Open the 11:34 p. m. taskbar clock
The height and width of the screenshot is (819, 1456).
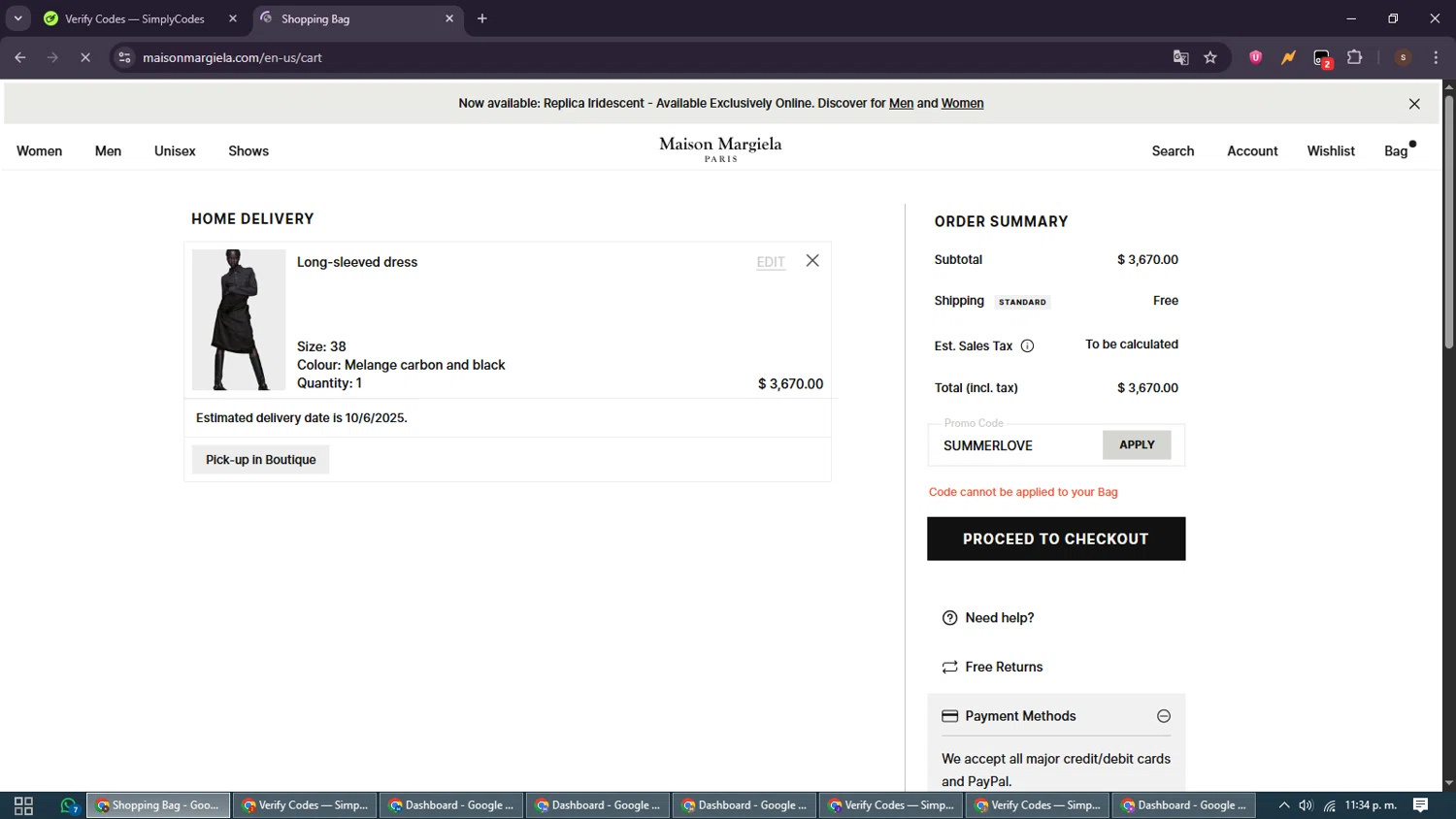coord(1371,805)
